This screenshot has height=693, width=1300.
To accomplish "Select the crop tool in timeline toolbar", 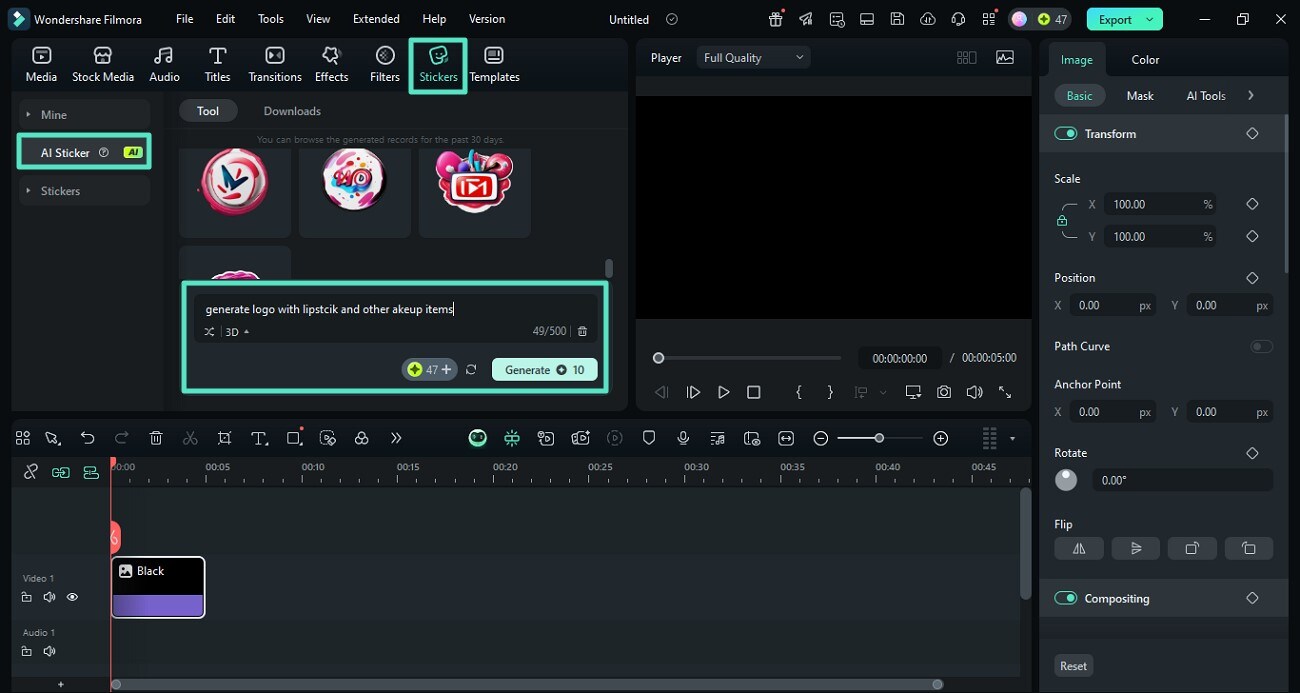I will coord(224,438).
